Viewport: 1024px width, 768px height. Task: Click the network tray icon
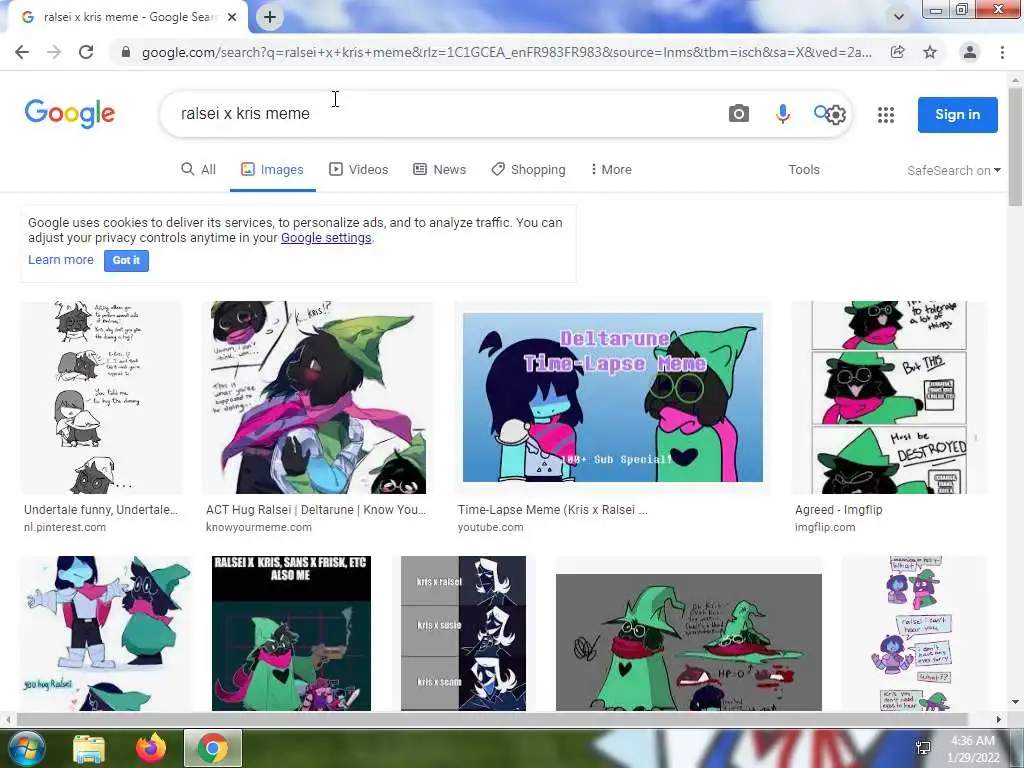tap(923, 748)
